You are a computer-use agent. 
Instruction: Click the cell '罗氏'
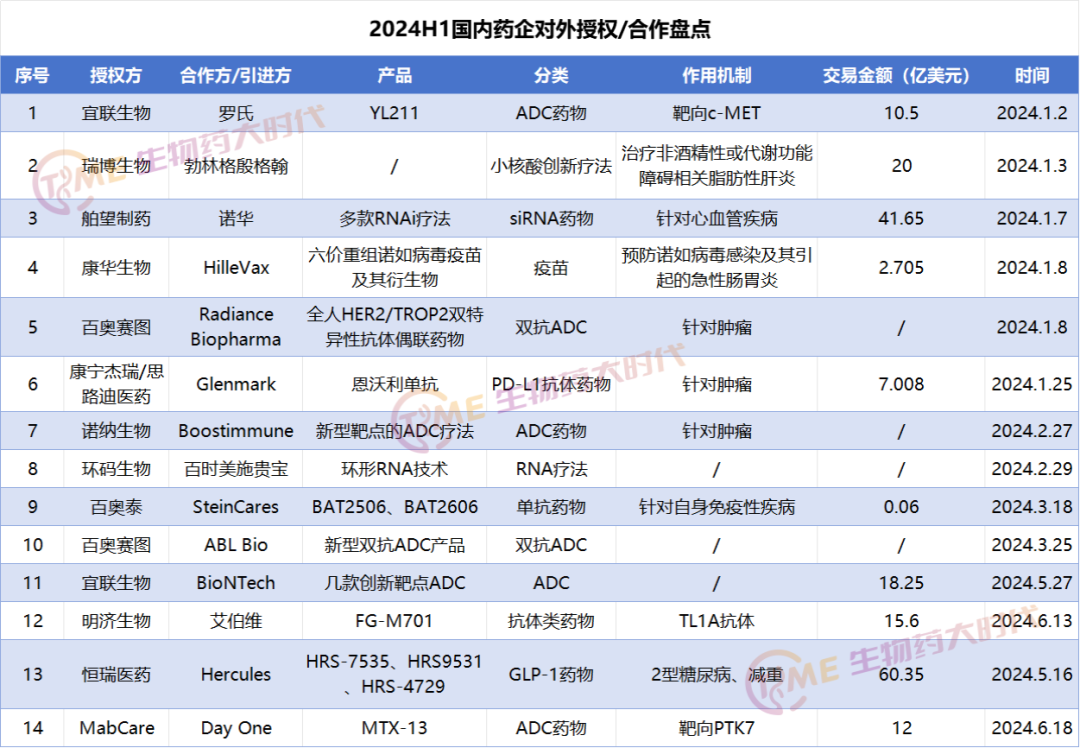coord(236,113)
